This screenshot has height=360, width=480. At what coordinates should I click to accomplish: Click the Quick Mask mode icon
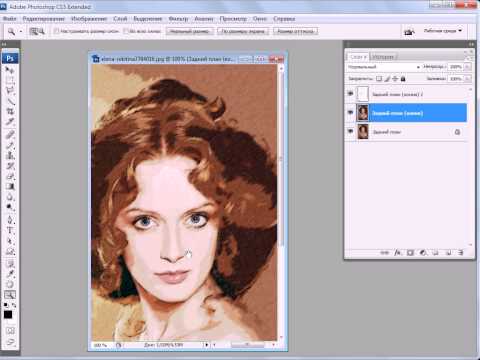tap(10, 331)
